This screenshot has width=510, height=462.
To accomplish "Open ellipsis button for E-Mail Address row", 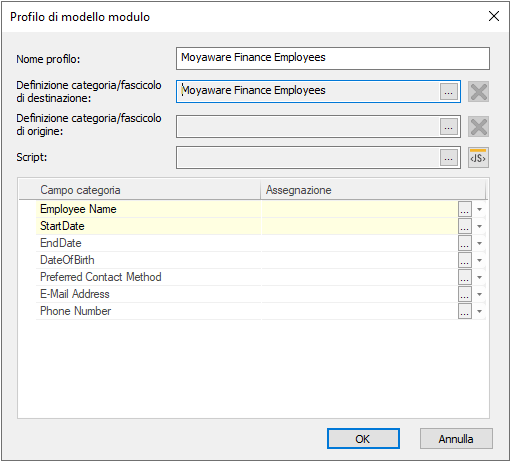I will pos(465,294).
